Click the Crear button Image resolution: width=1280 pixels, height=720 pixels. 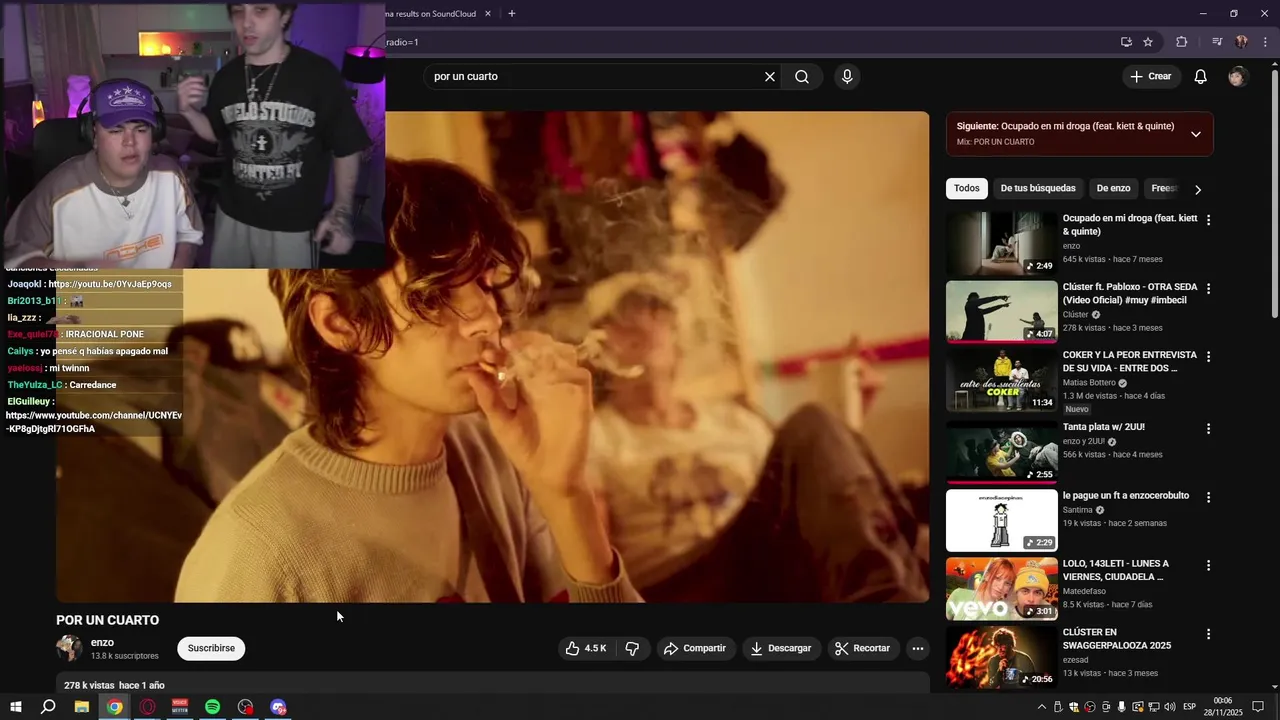pyautogui.click(x=1151, y=77)
